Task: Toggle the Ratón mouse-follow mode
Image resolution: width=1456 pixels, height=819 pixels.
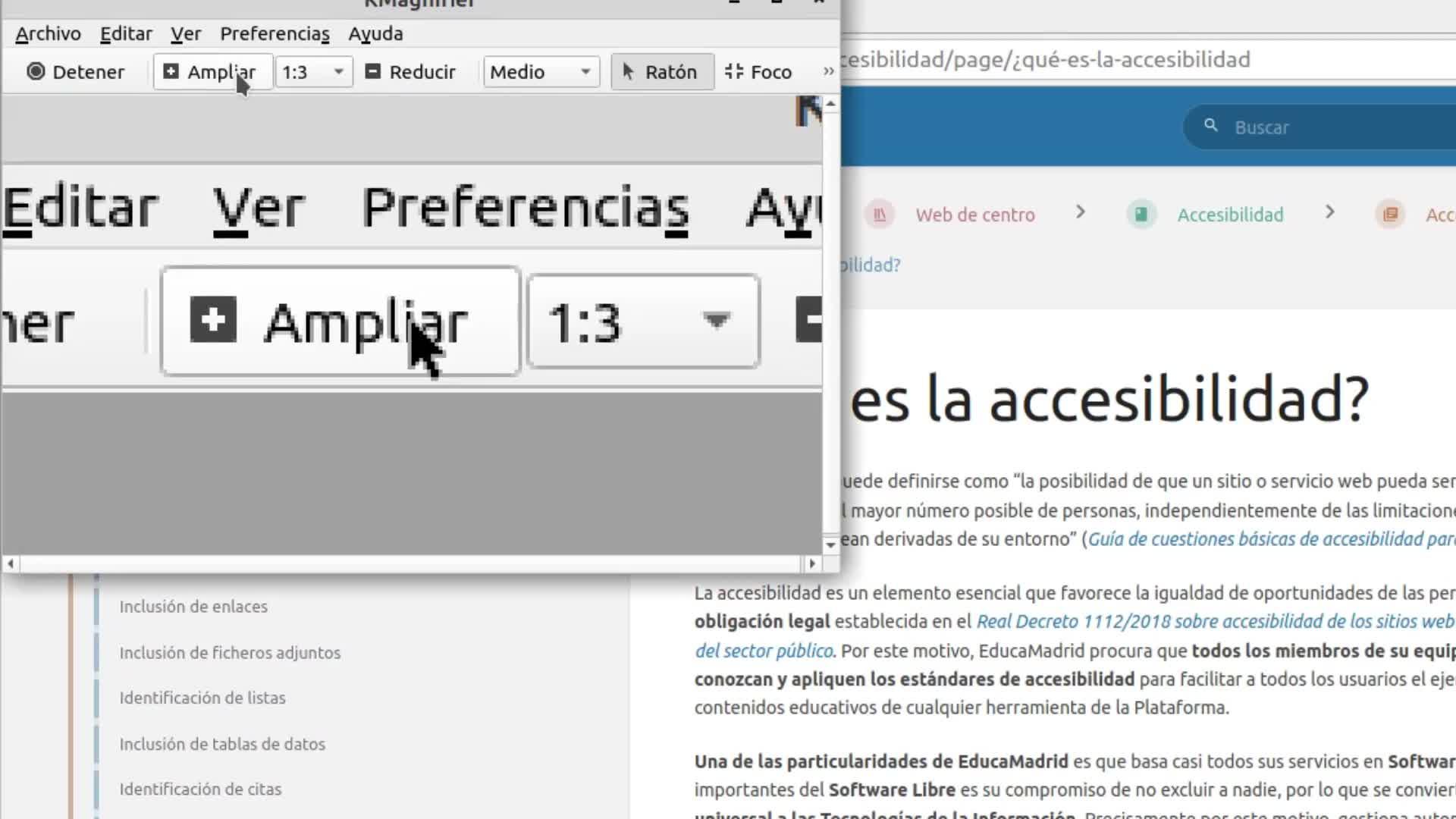Action: (662, 71)
